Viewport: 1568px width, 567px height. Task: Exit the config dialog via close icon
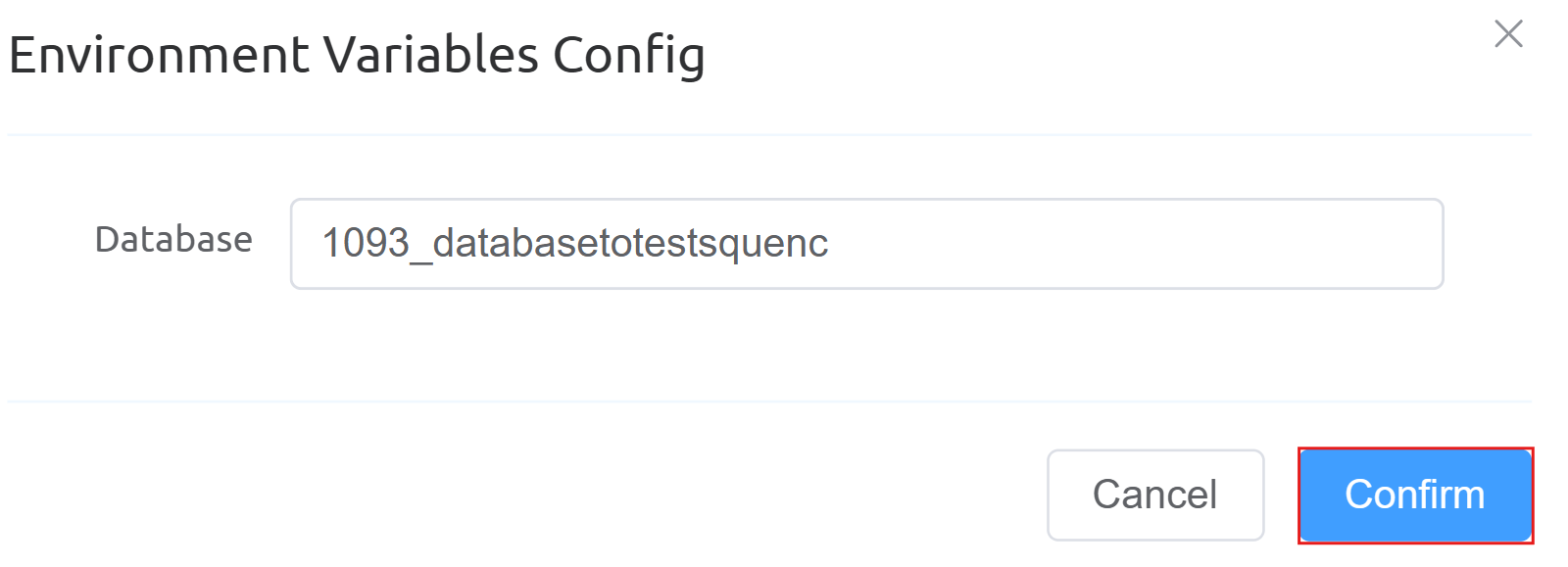point(1508,34)
